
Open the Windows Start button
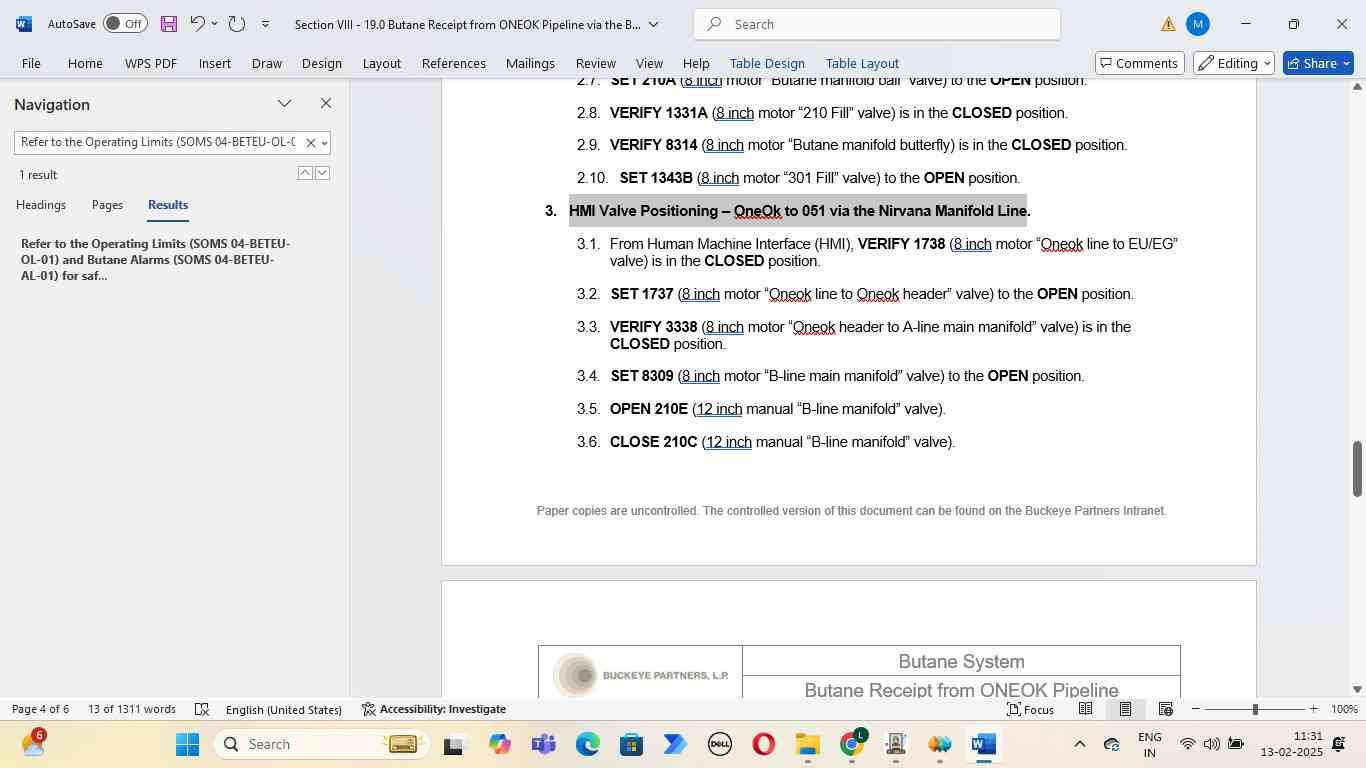[188, 744]
